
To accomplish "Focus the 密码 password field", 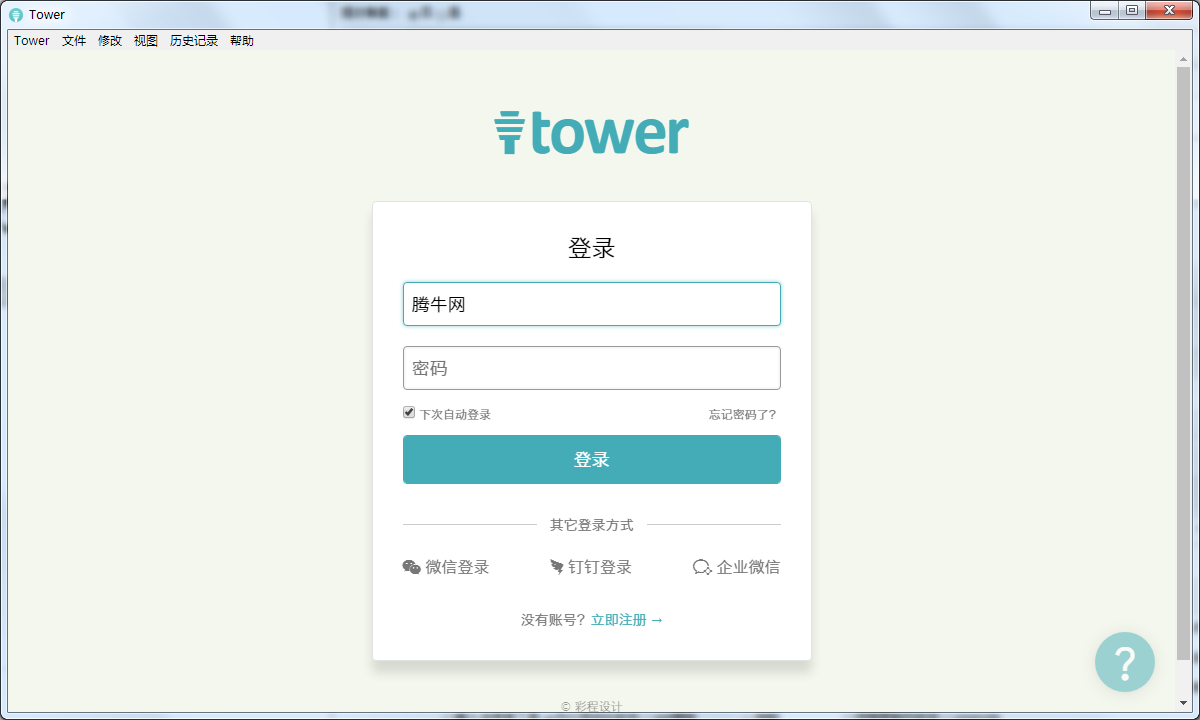I will pos(592,368).
